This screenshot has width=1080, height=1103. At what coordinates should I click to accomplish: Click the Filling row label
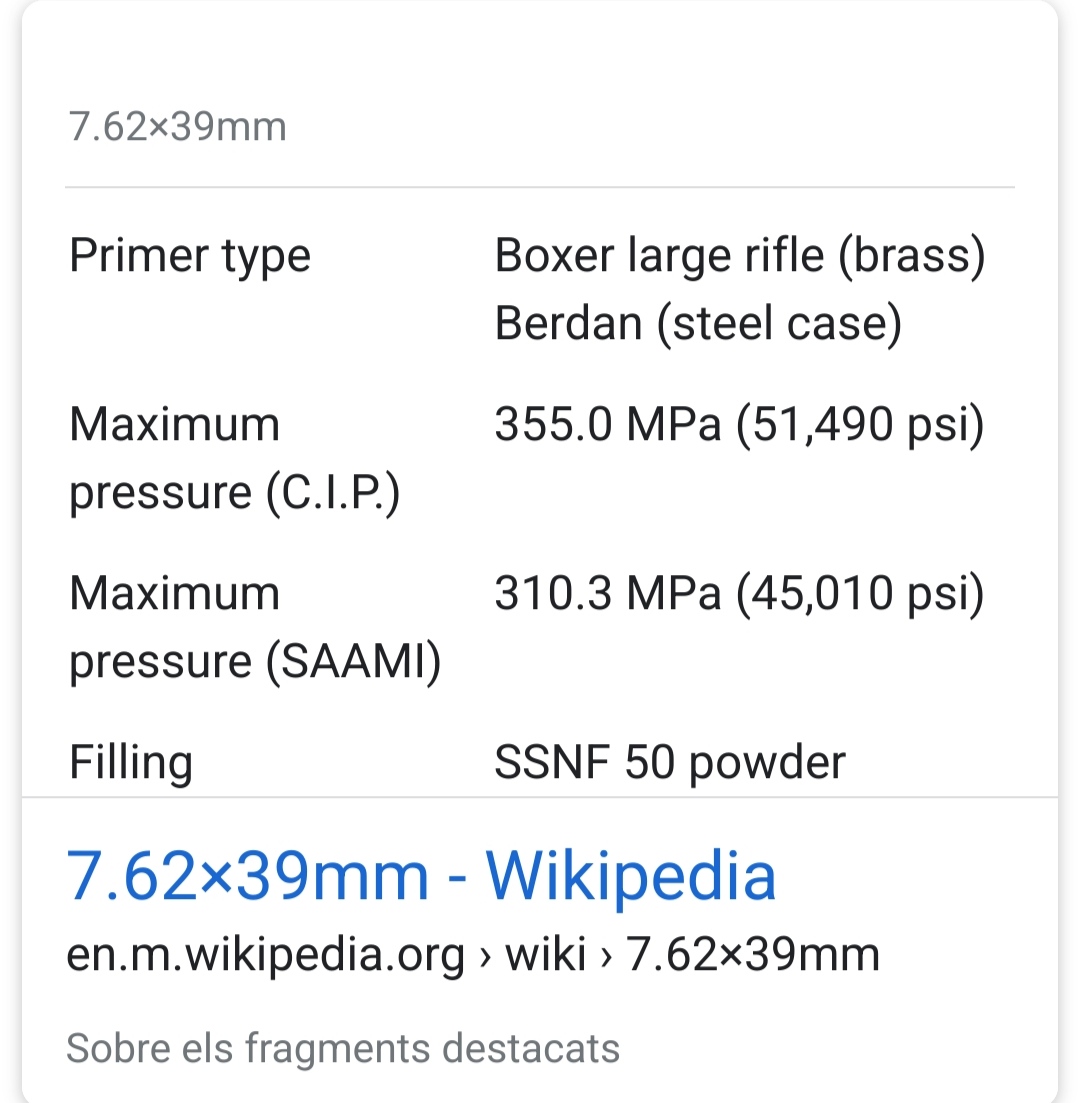[x=131, y=763]
